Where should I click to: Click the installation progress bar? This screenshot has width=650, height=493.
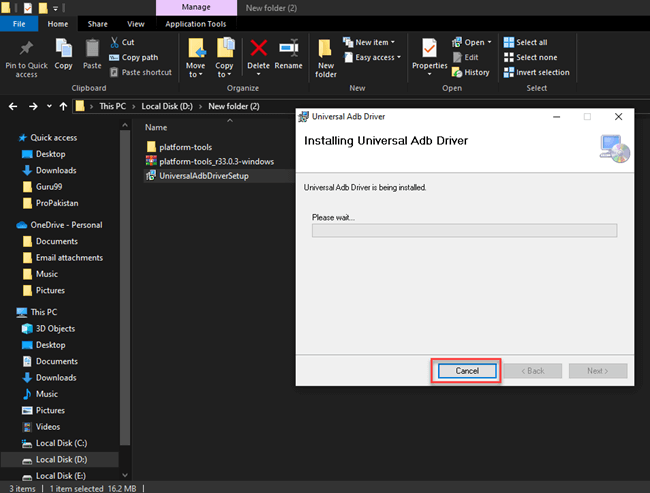[x=464, y=230]
